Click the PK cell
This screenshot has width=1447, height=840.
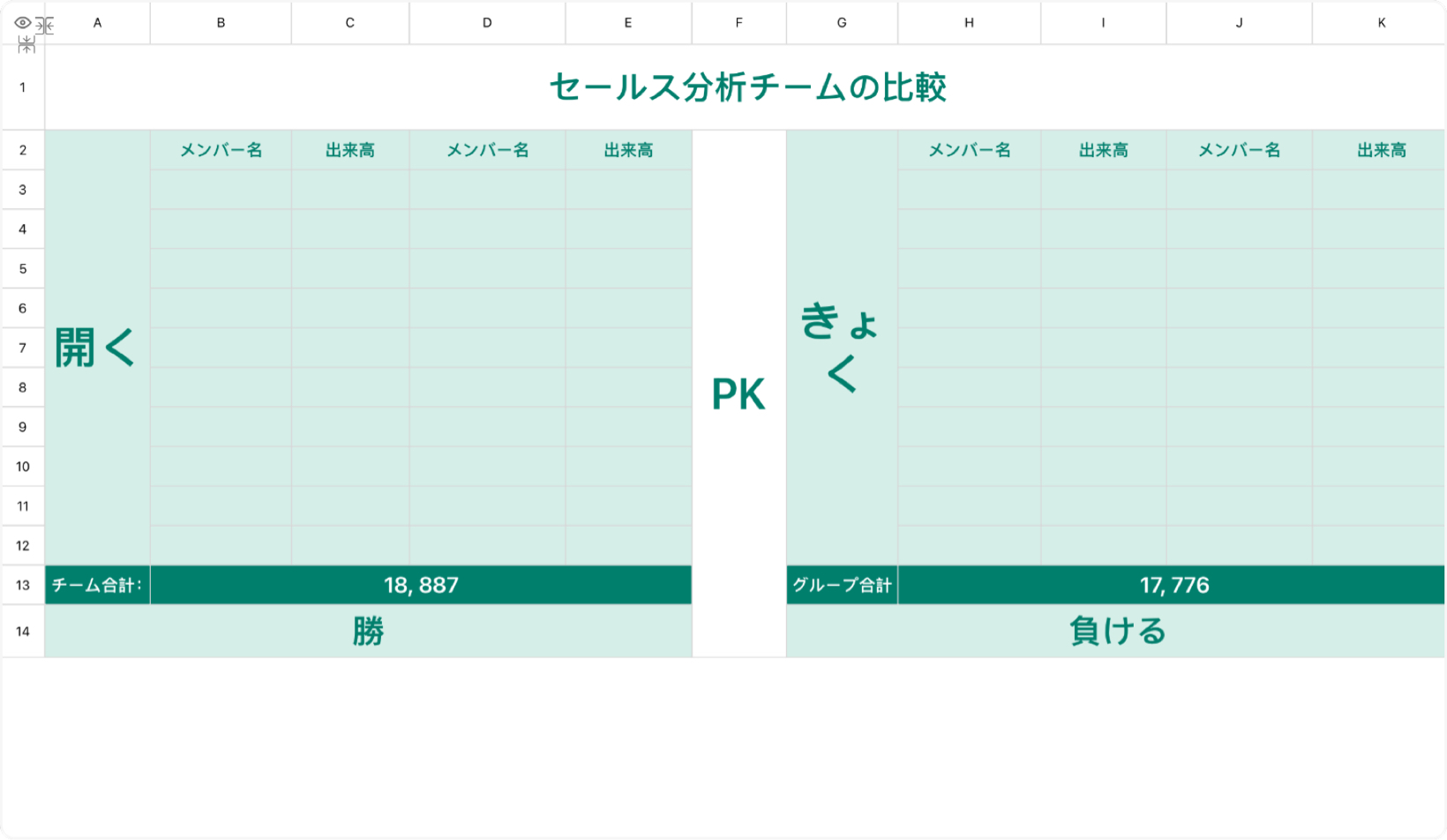[739, 394]
